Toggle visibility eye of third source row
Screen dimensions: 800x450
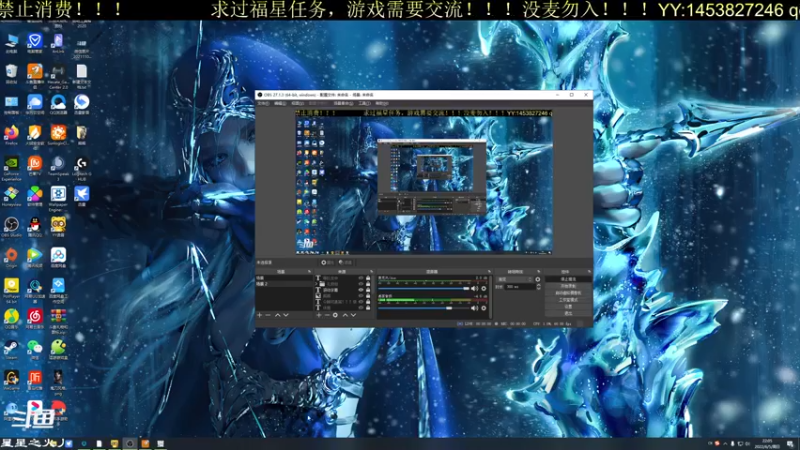[361, 290]
